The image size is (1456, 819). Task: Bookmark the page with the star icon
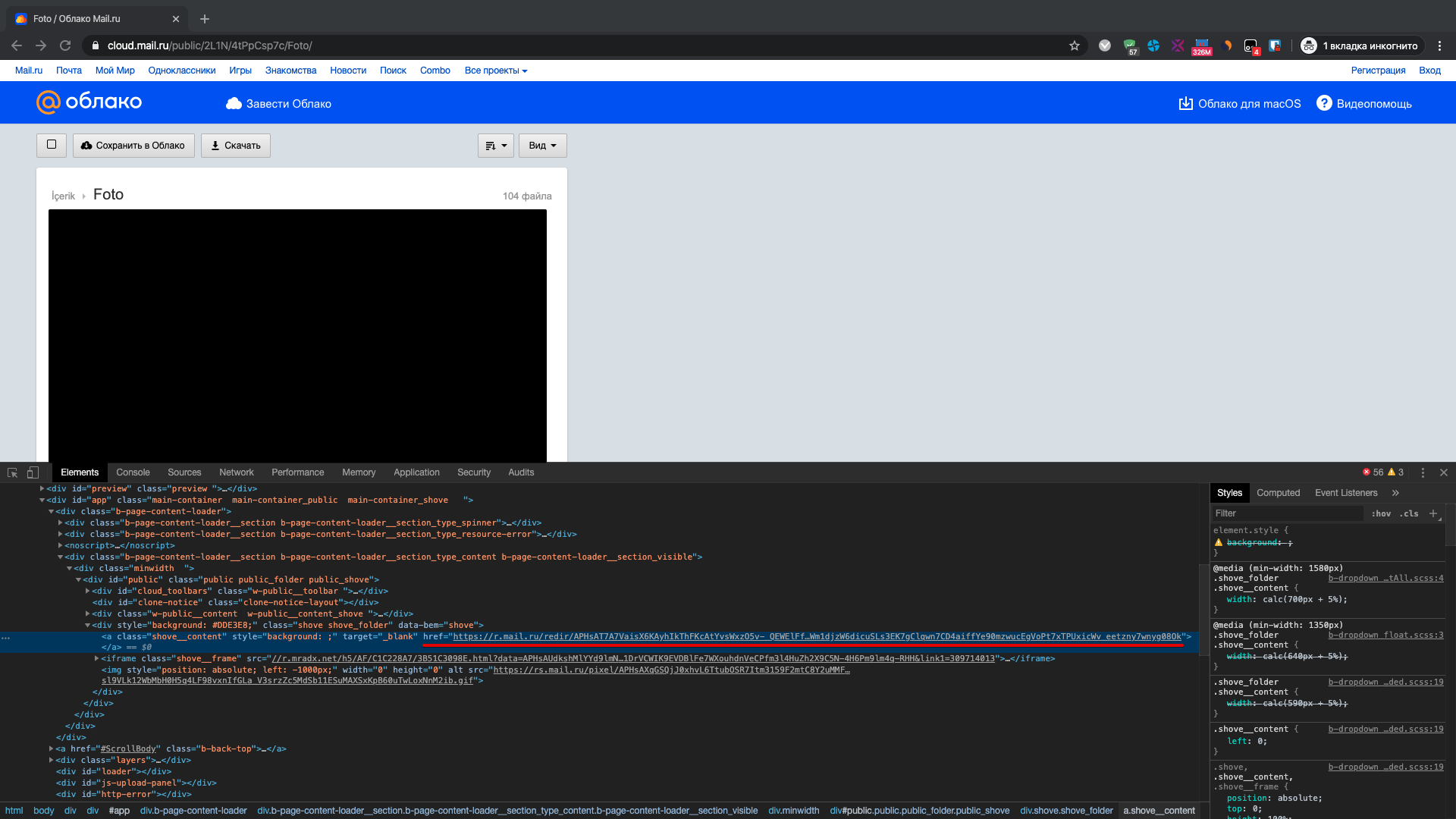[x=1074, y=45]
